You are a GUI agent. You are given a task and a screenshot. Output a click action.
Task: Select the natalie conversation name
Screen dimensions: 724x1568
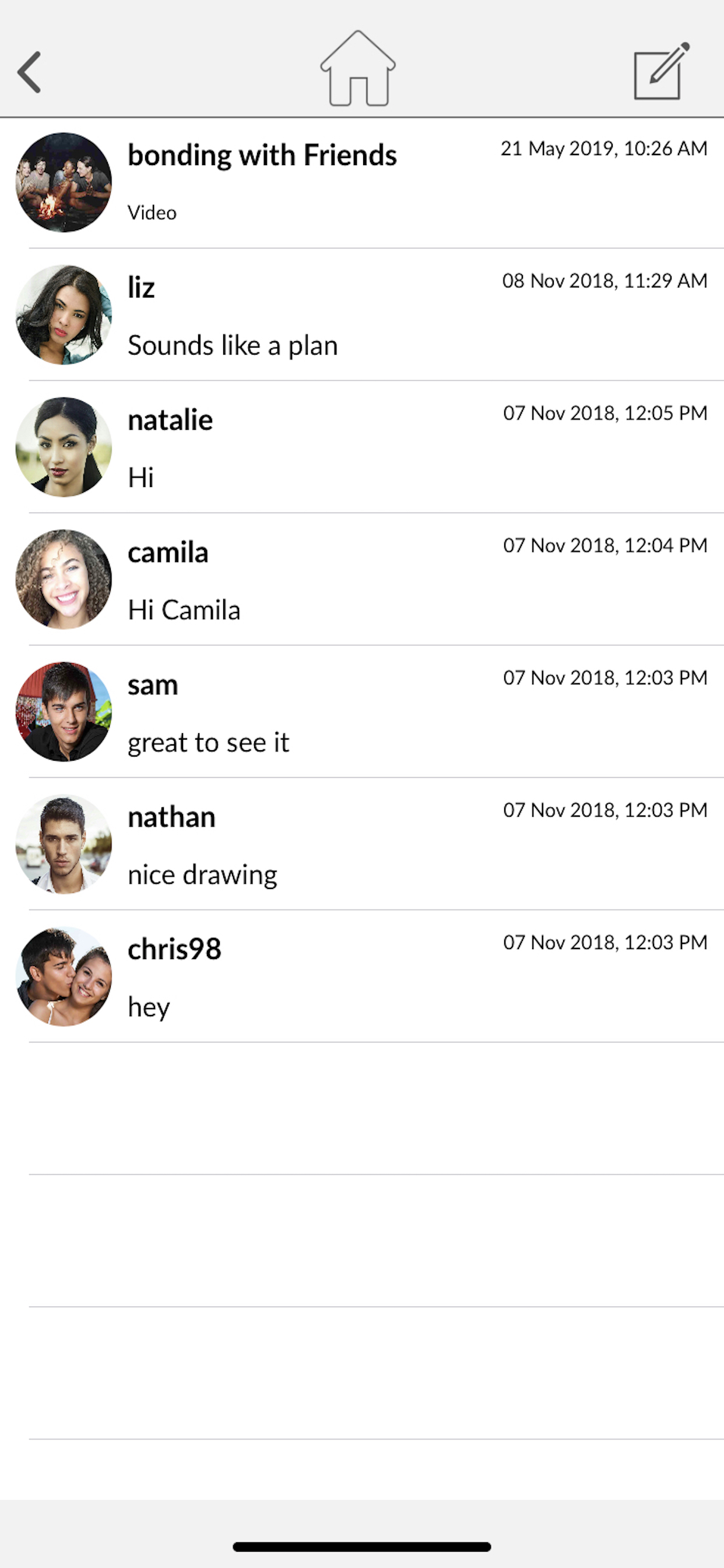(170, 420)
